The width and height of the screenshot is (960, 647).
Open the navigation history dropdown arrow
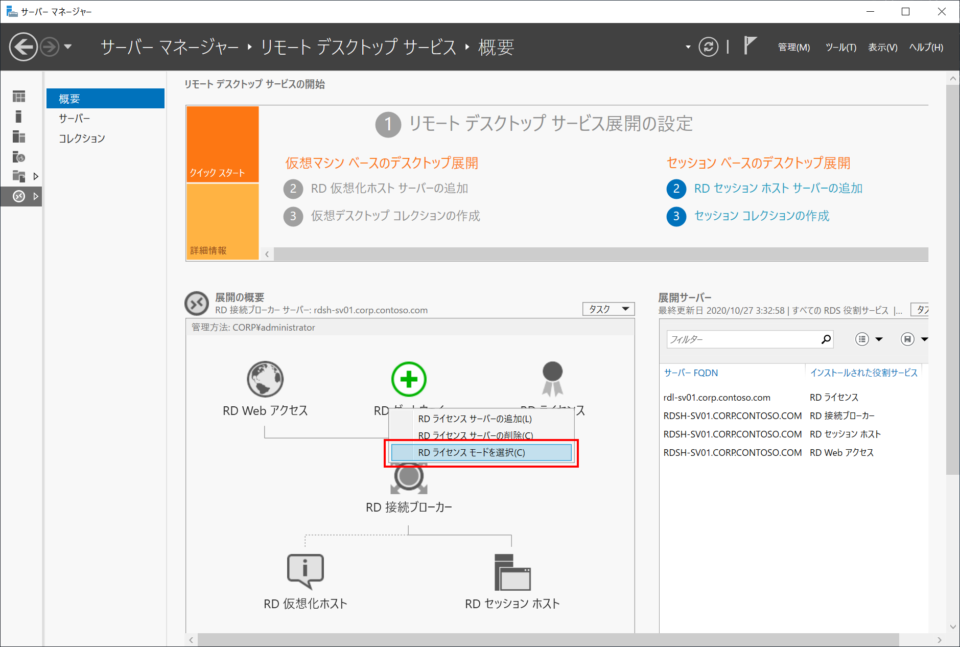[x=67, y=47]
